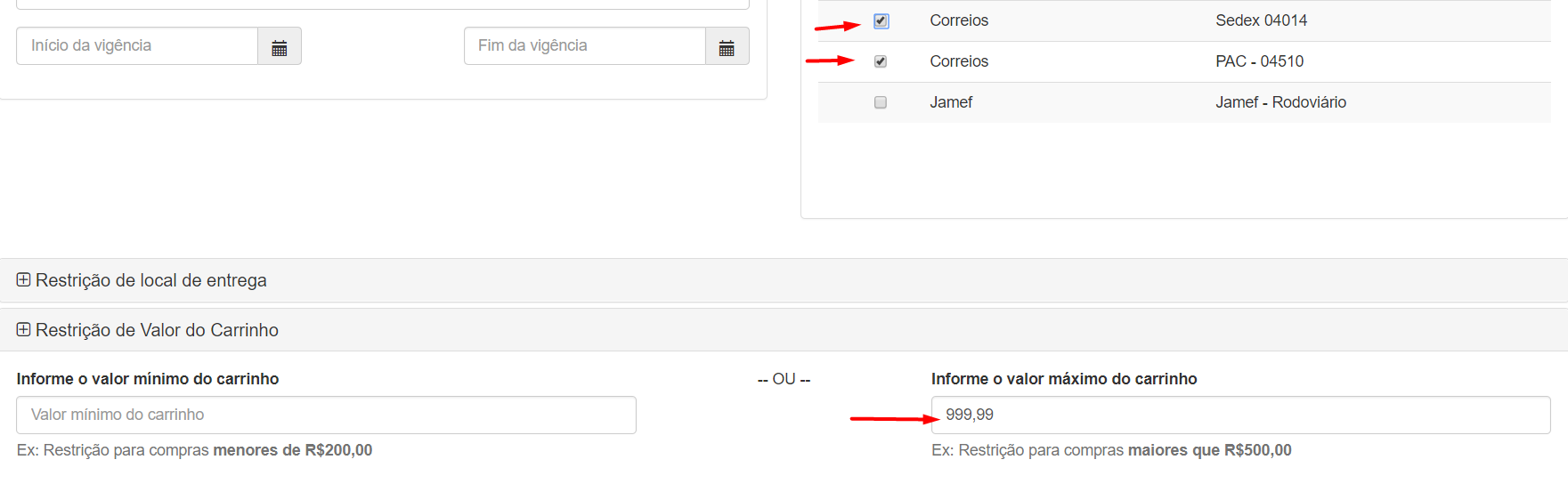This screenshot has height=492, width=1568.
Task: Focus the Valor mínimo do carrinho field
Action: pyautogui.click(x=326, y=415)
